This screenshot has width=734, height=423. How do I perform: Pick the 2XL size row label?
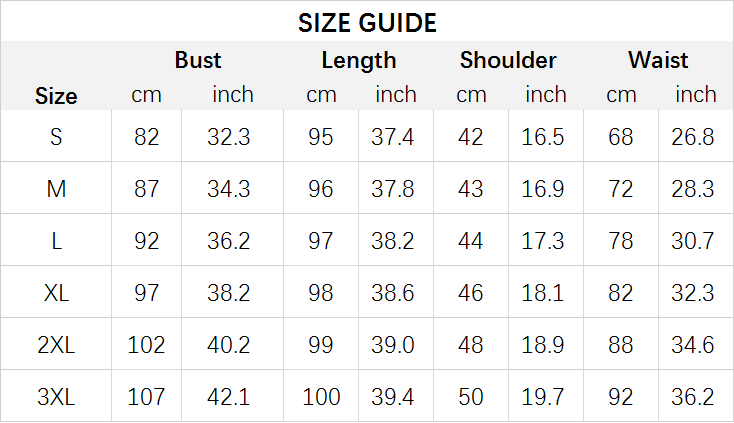tap(56, 345)
